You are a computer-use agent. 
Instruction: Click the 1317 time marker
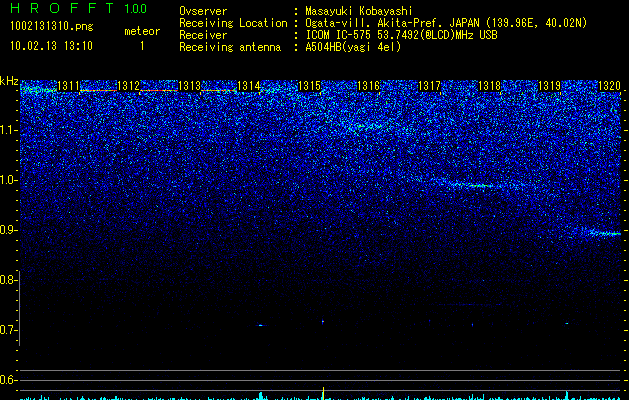coord(429,85)
